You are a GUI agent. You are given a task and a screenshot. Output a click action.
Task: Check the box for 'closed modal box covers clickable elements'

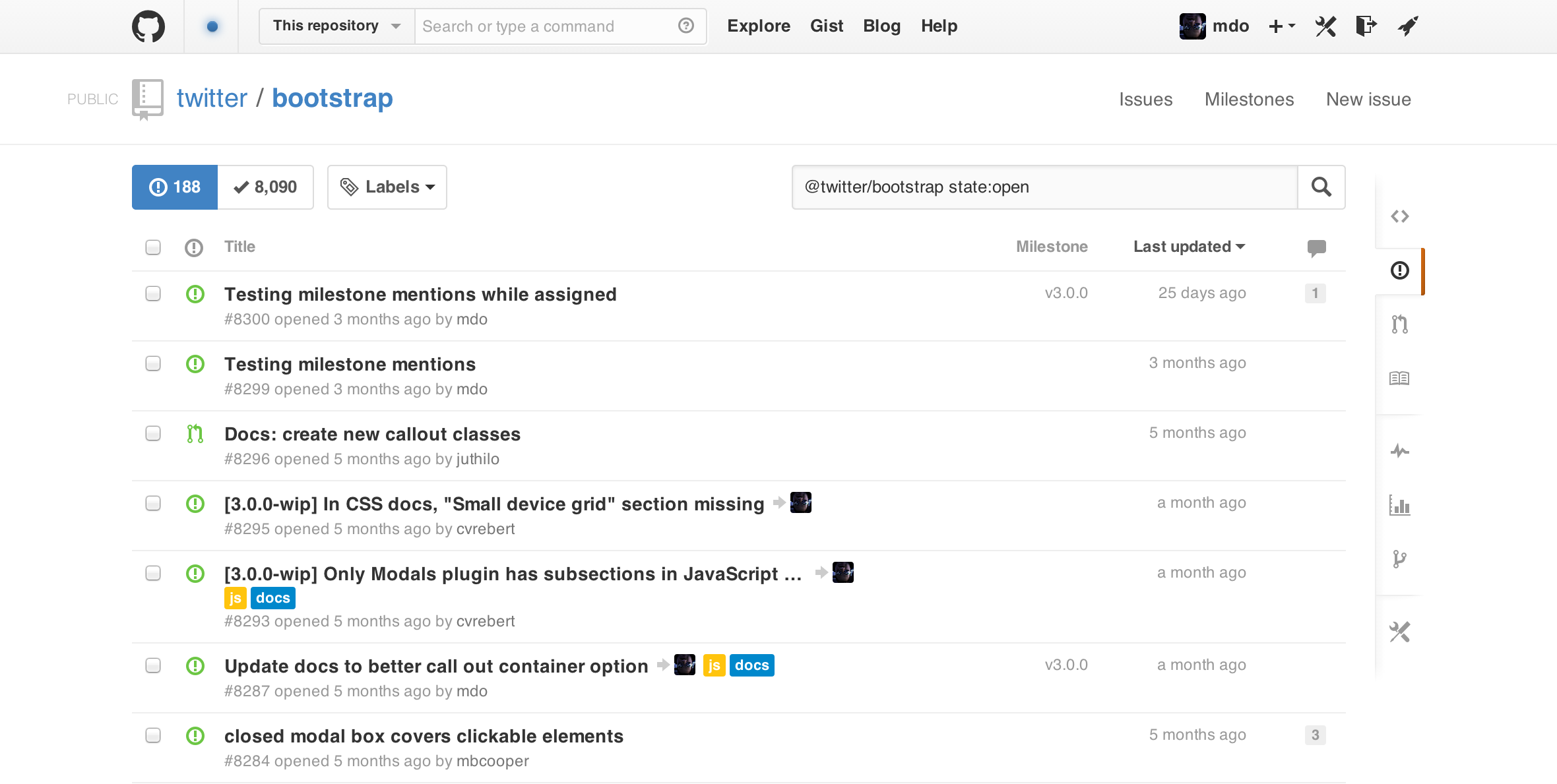[x=153, y=735]
